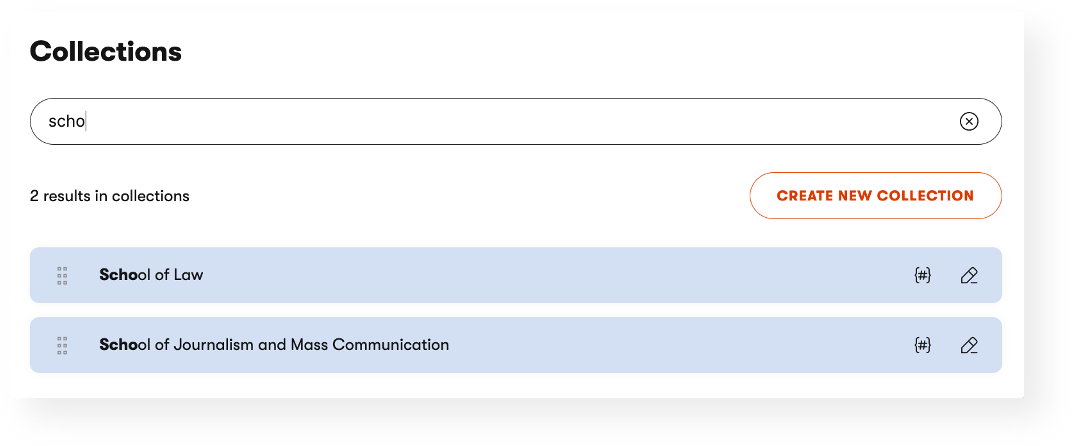
Task: Open School of Journalism and Mass Communication
Action: point(274,345)
